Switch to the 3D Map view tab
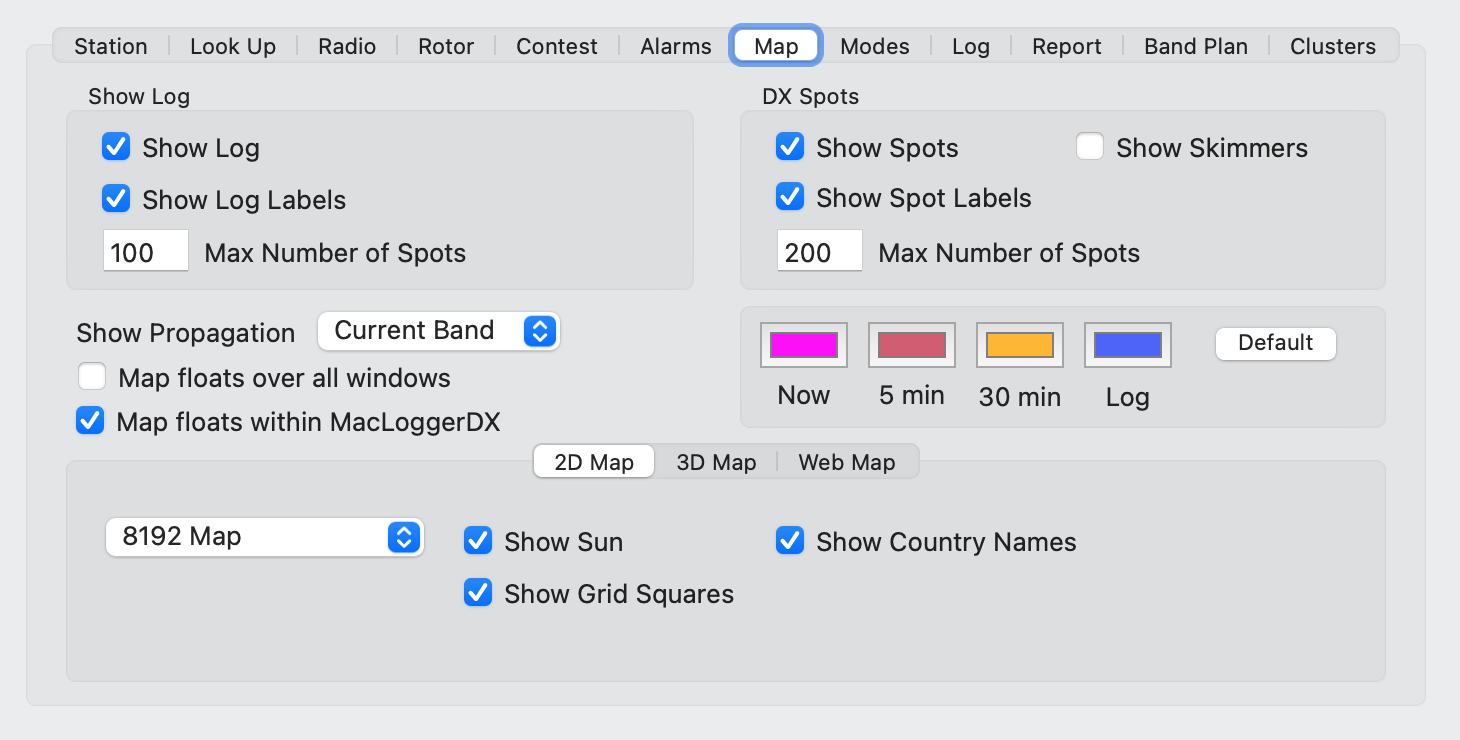The width and height of the screenshot is (1460, 740). [716, 461]
